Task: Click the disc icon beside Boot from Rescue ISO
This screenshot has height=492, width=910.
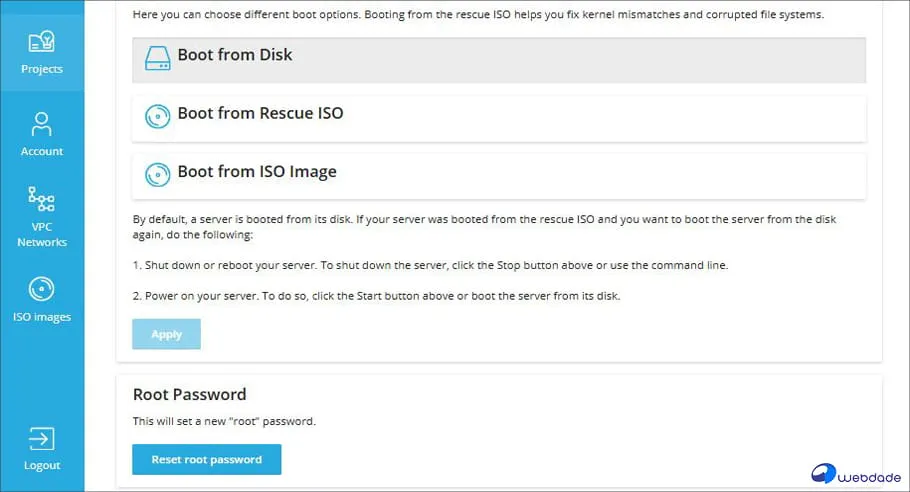Action: [158, 116]
